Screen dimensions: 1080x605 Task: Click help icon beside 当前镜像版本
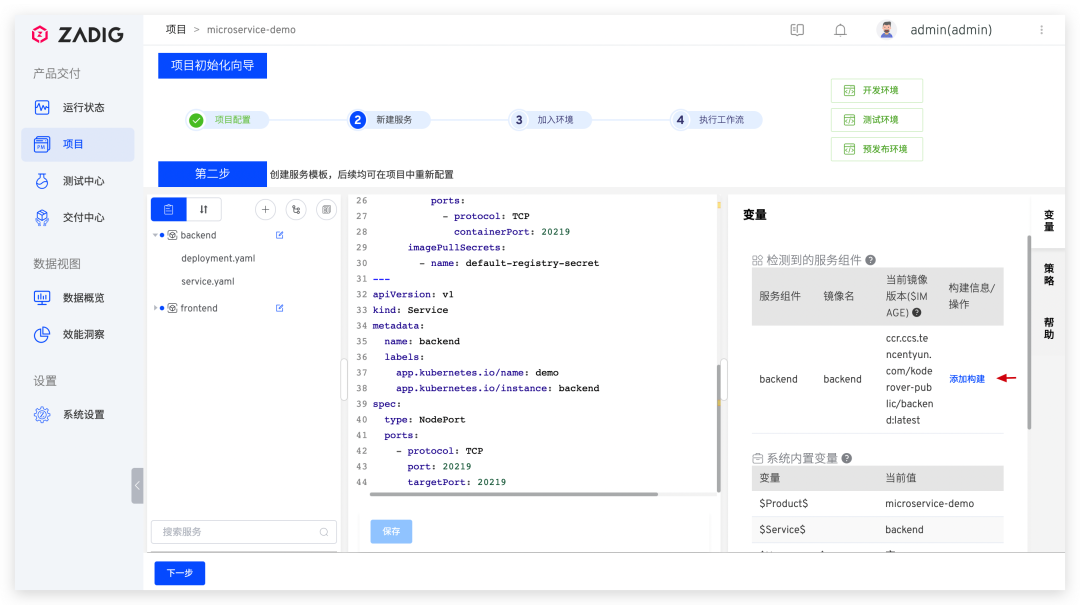[917, 313]
